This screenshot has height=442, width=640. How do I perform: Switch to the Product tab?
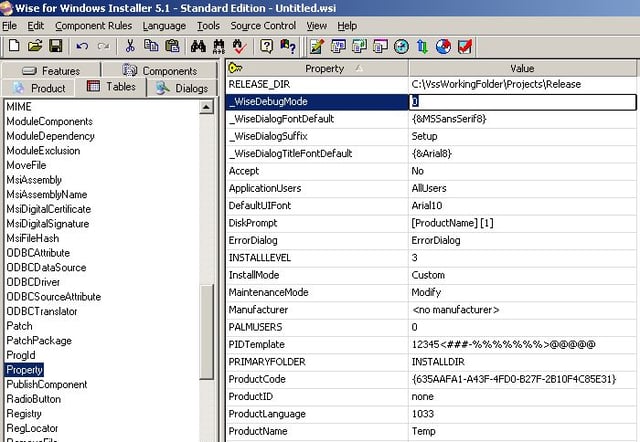(x=38, y=88)
